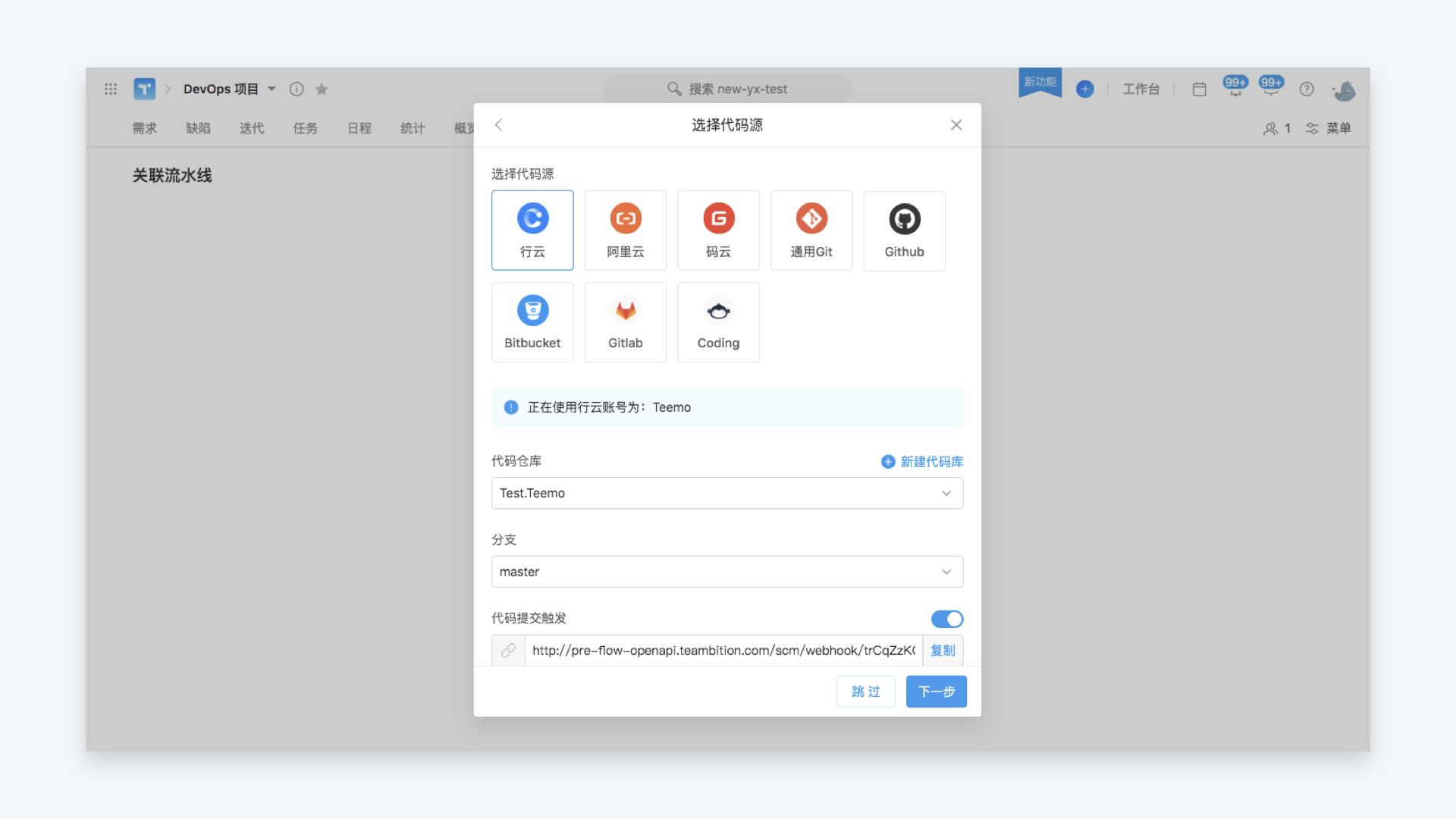Open the 统计 tab

[413, 128]
